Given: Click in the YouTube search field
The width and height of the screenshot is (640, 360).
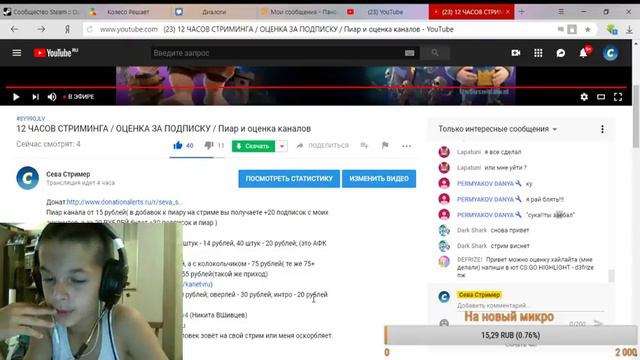Looking at the screenshot, I should [x=277, y=53].
